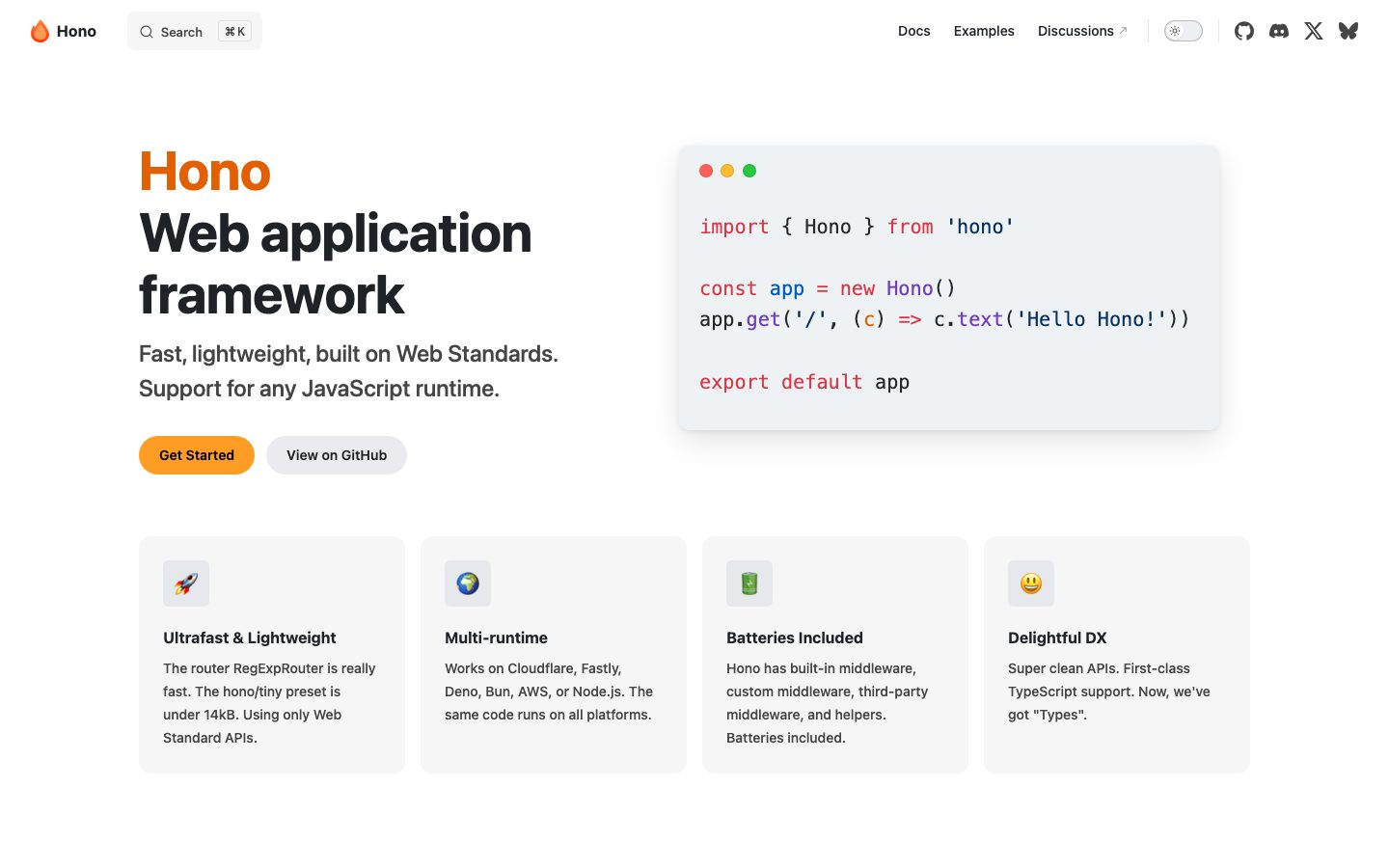Image resolution: width=1389 pixels, height=868 pixels.
Task: Click the orange Hono hero heading
Action: pyautogui.click(x=204, y=172)
